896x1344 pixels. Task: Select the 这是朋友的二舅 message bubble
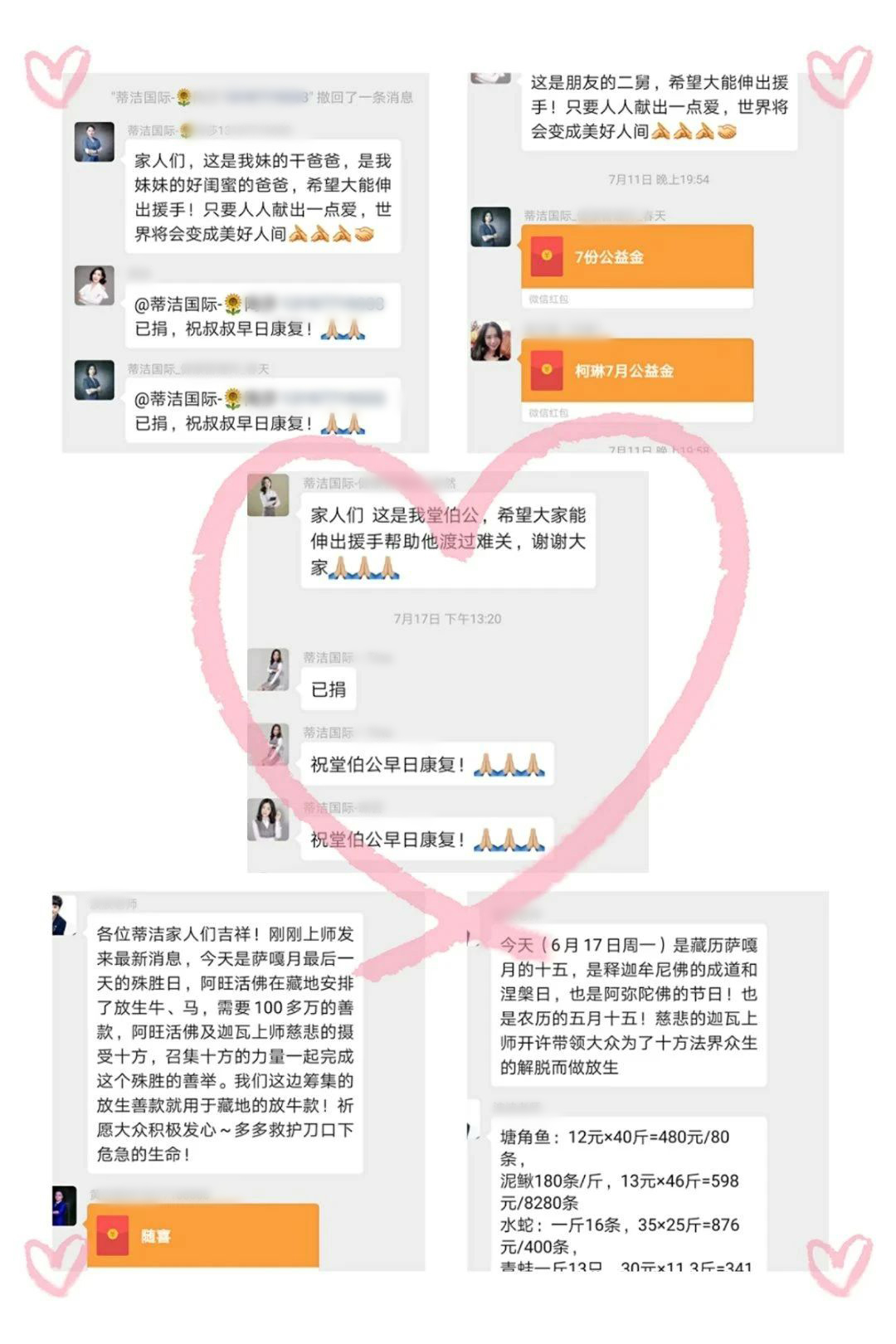(660, 109)
